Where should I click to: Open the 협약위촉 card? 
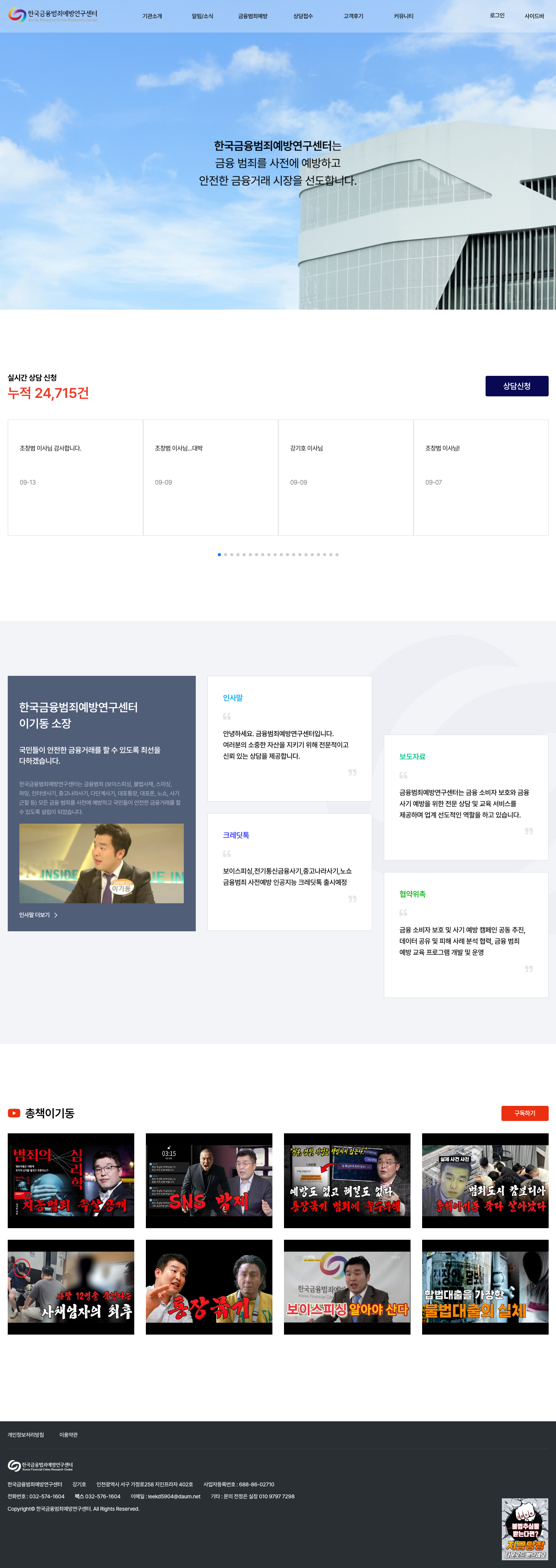pyautogui.click(x=466, y=935)
